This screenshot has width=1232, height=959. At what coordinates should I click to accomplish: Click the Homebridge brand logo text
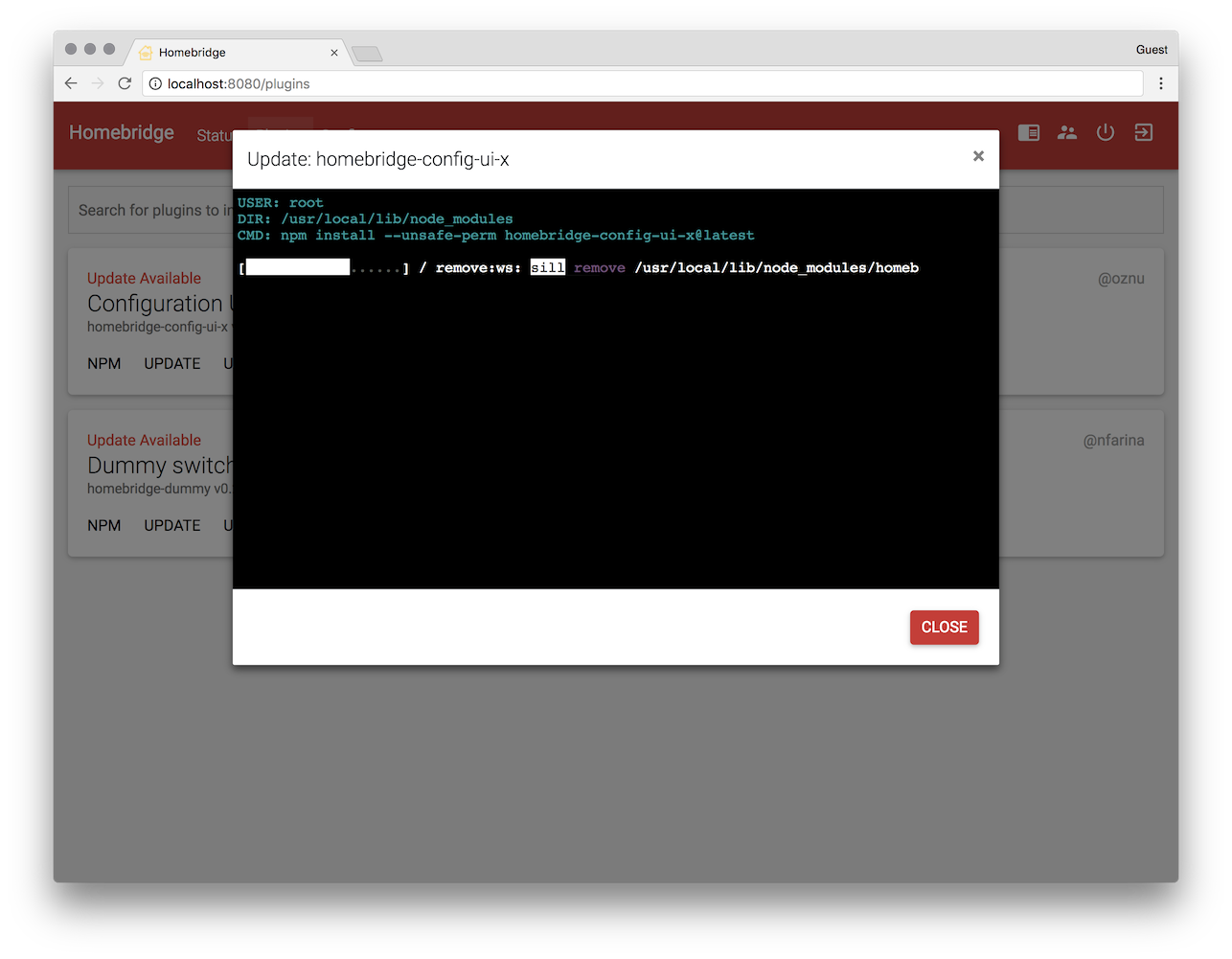[x=122, y=132]
